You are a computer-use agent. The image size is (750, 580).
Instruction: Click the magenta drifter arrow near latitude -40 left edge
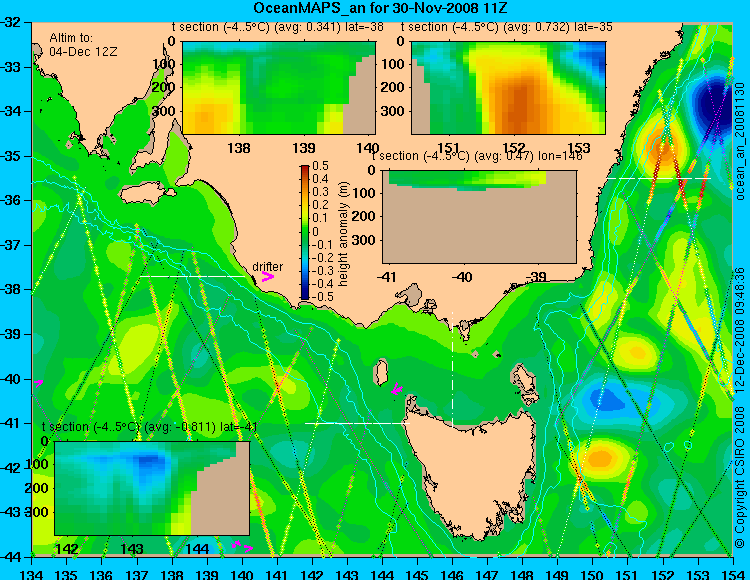(38, 383)
